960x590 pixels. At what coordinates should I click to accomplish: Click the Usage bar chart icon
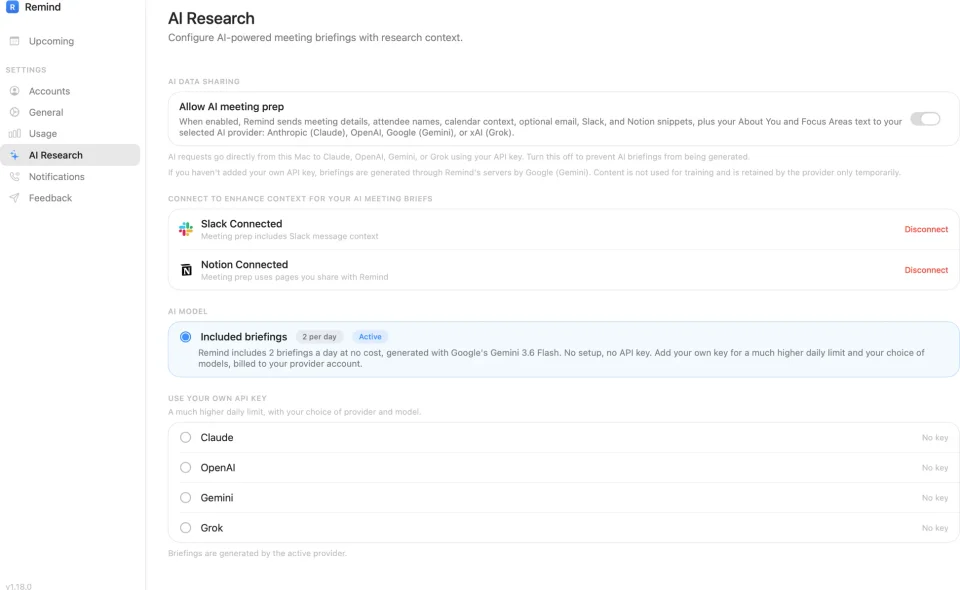(x=15, y=133)
